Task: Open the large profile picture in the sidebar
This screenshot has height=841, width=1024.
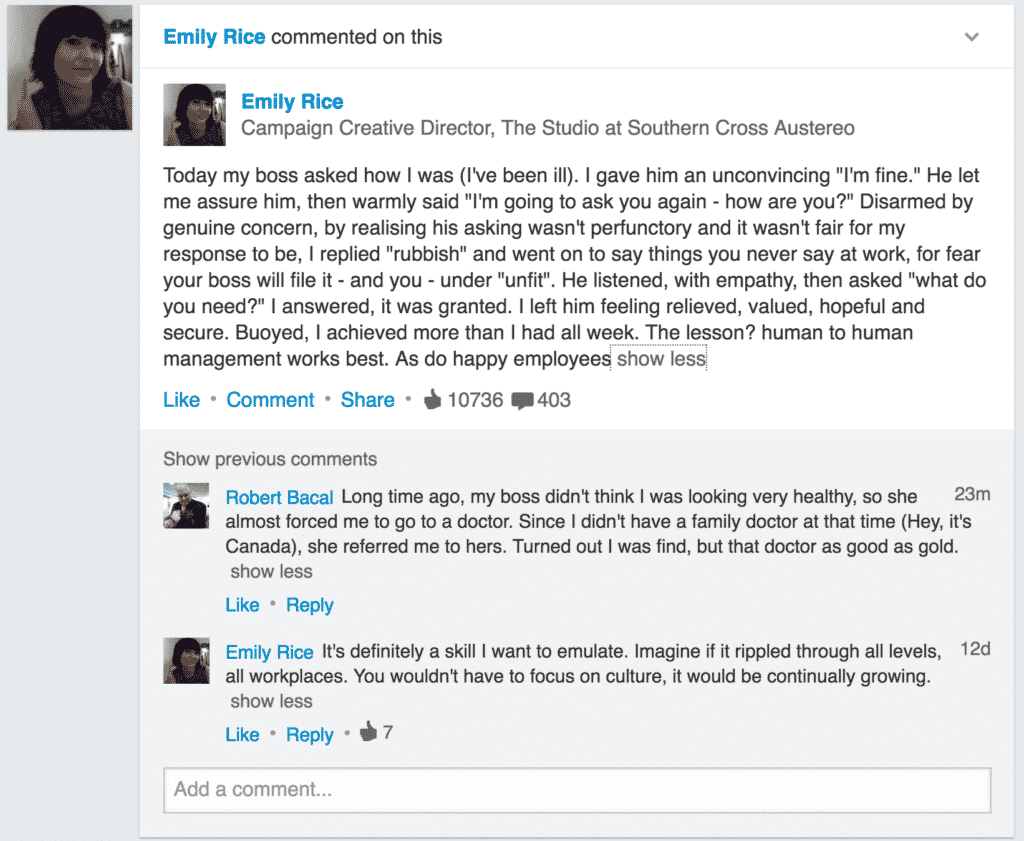Action: pos(69,66)
